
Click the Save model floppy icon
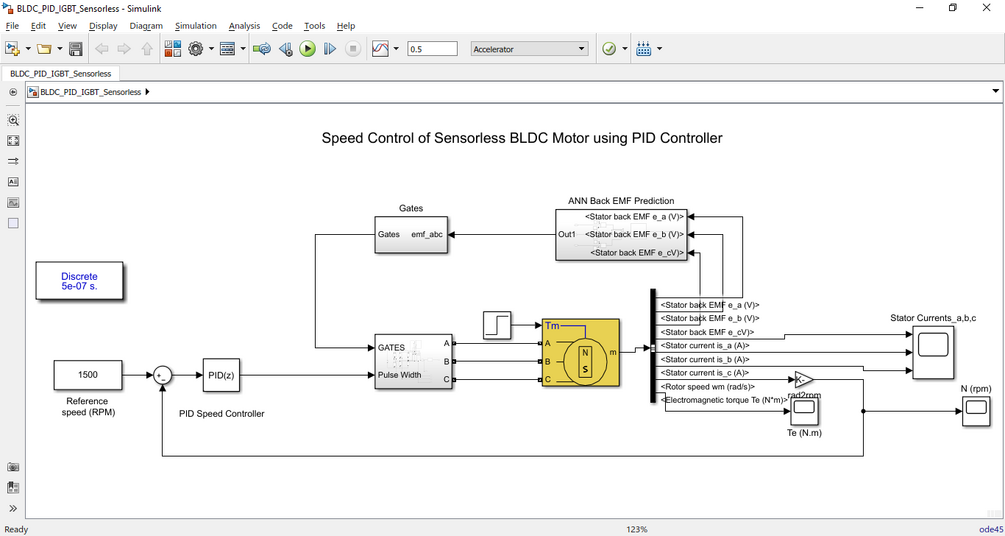[76, 49]
